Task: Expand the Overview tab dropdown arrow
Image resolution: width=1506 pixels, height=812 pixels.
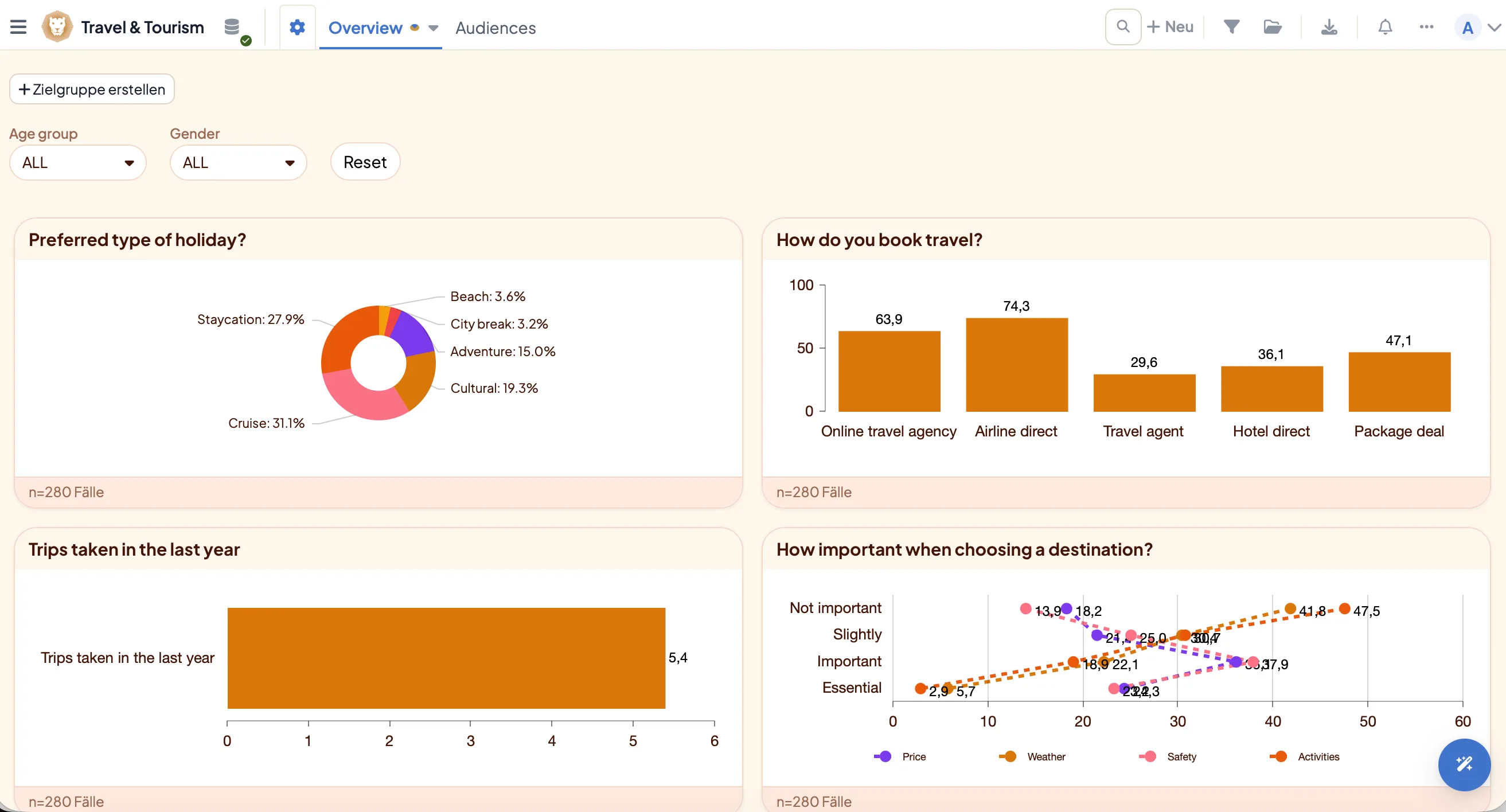Action: pos(433,28)
